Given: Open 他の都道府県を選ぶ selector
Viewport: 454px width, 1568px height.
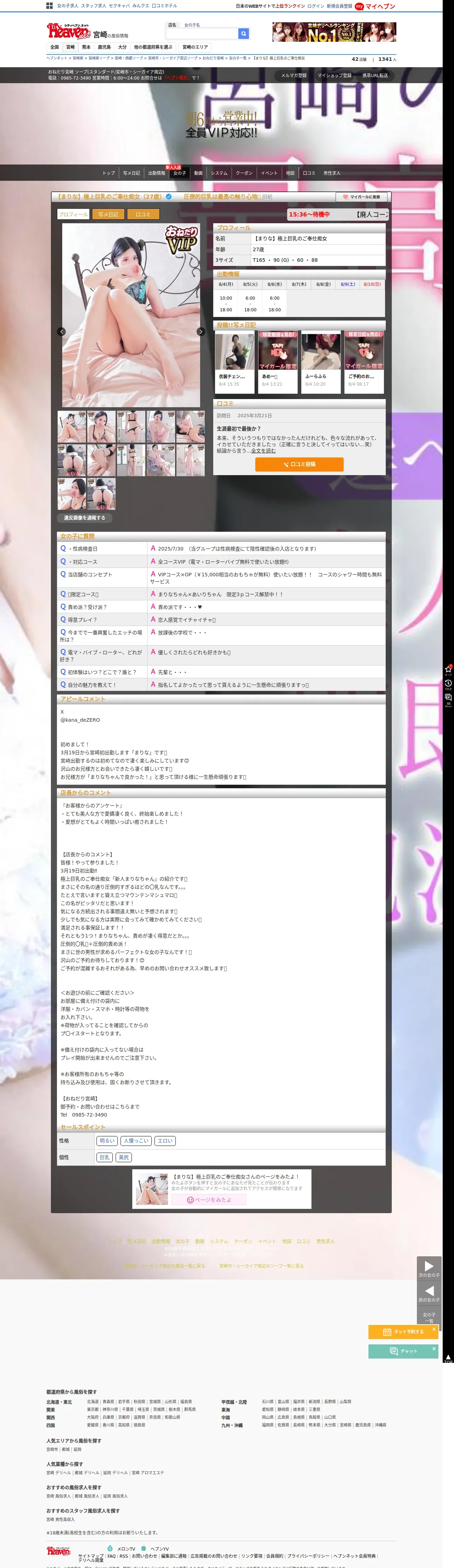Looking at the screenshot, I should click(153, 47).
